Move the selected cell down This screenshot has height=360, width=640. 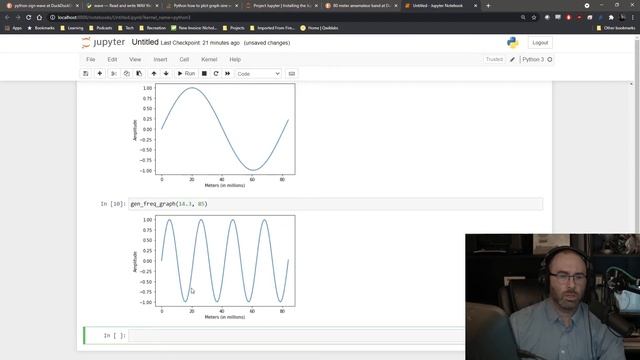coord(166,73)
